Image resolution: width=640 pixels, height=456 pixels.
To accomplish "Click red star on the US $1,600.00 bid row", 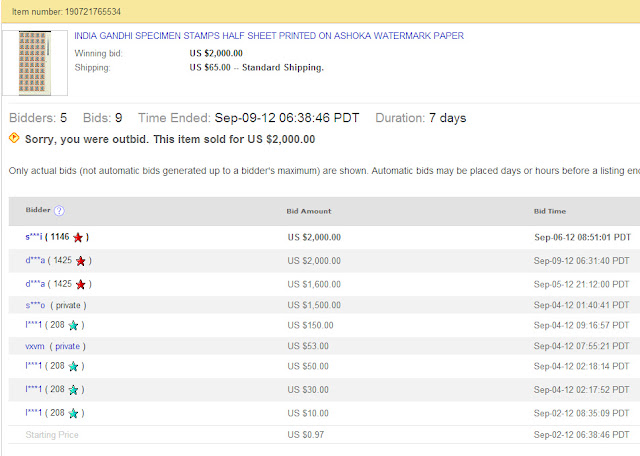I will (x=80, y=284).
